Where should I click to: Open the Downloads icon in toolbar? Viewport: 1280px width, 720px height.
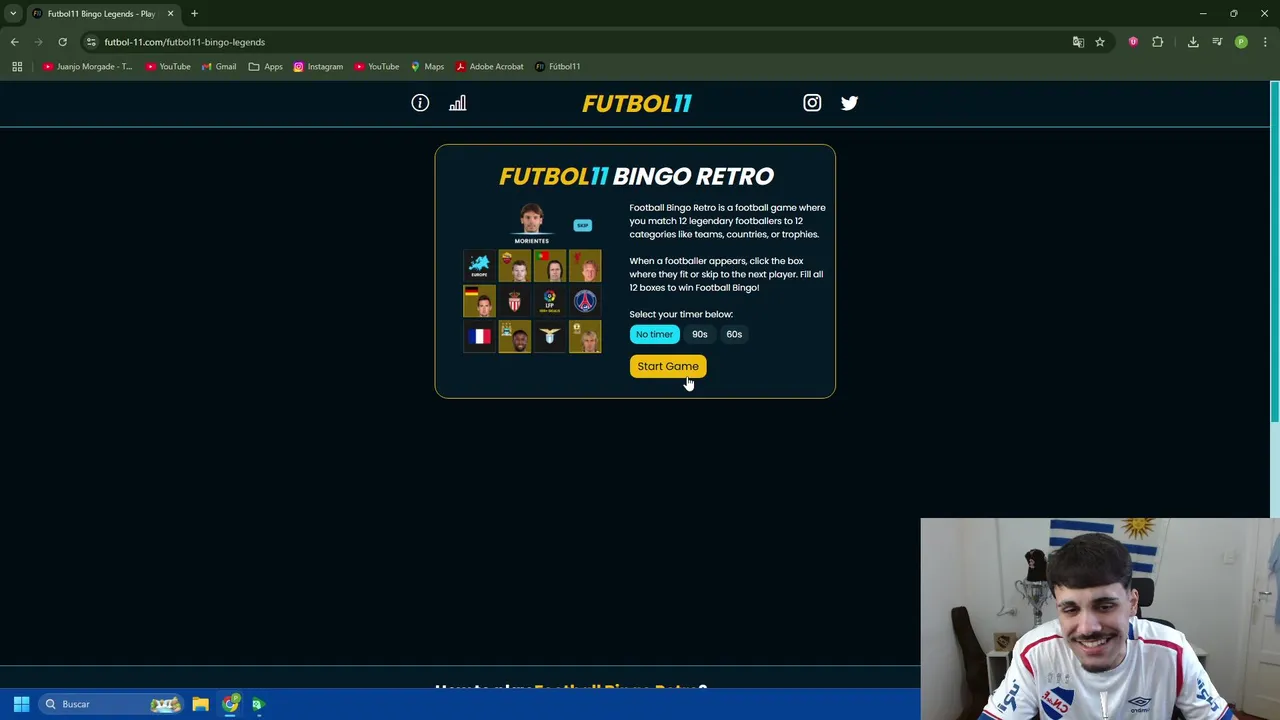tap(1193, 42)
